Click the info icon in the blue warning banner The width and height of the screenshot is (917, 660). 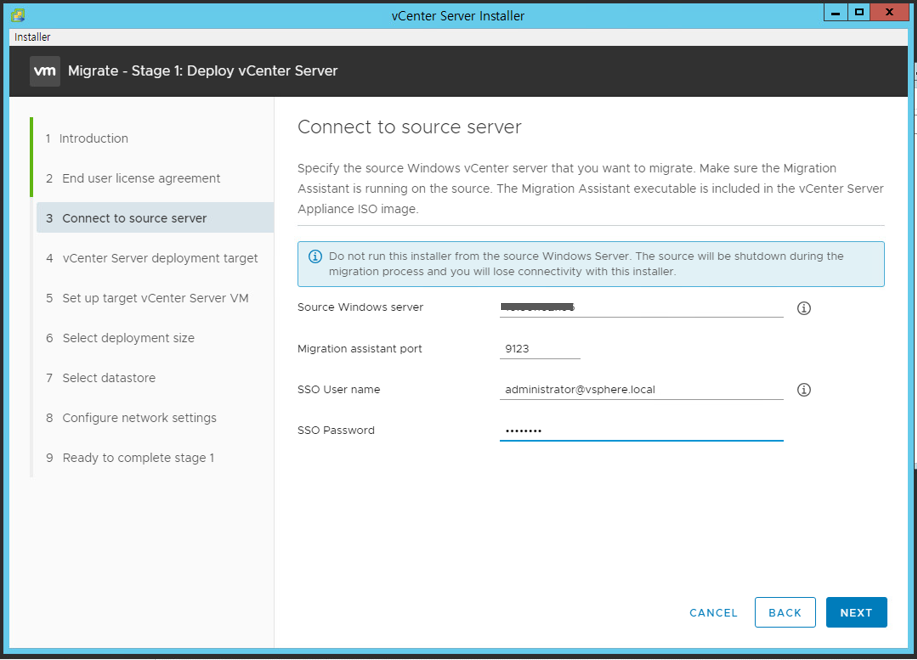[x=315, y=256]
